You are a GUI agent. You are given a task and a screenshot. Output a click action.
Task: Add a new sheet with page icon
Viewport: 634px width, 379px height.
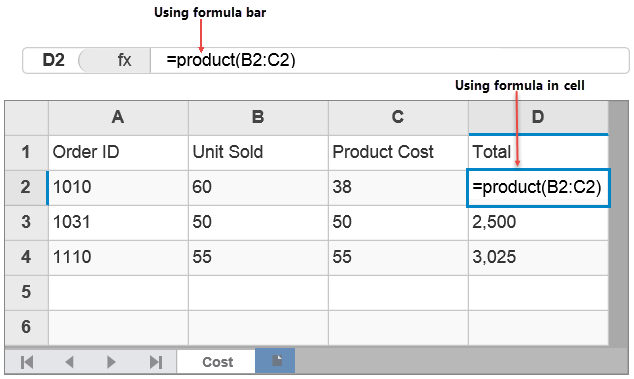tap(275, 360)
